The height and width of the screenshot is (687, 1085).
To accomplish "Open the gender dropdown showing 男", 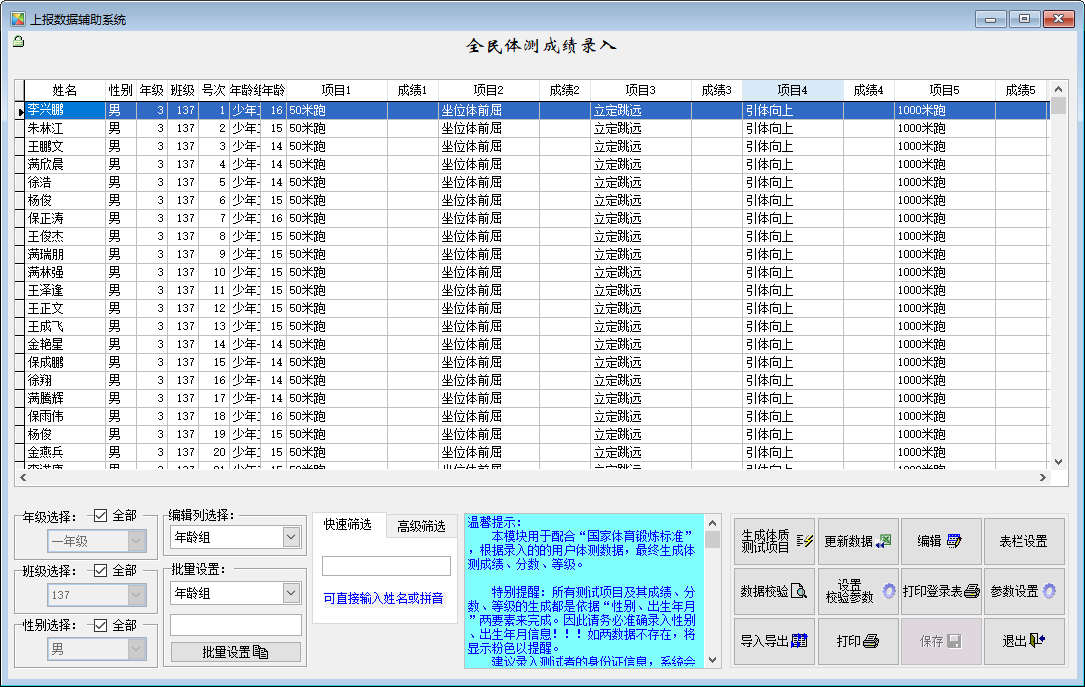I will coord(97,650).
